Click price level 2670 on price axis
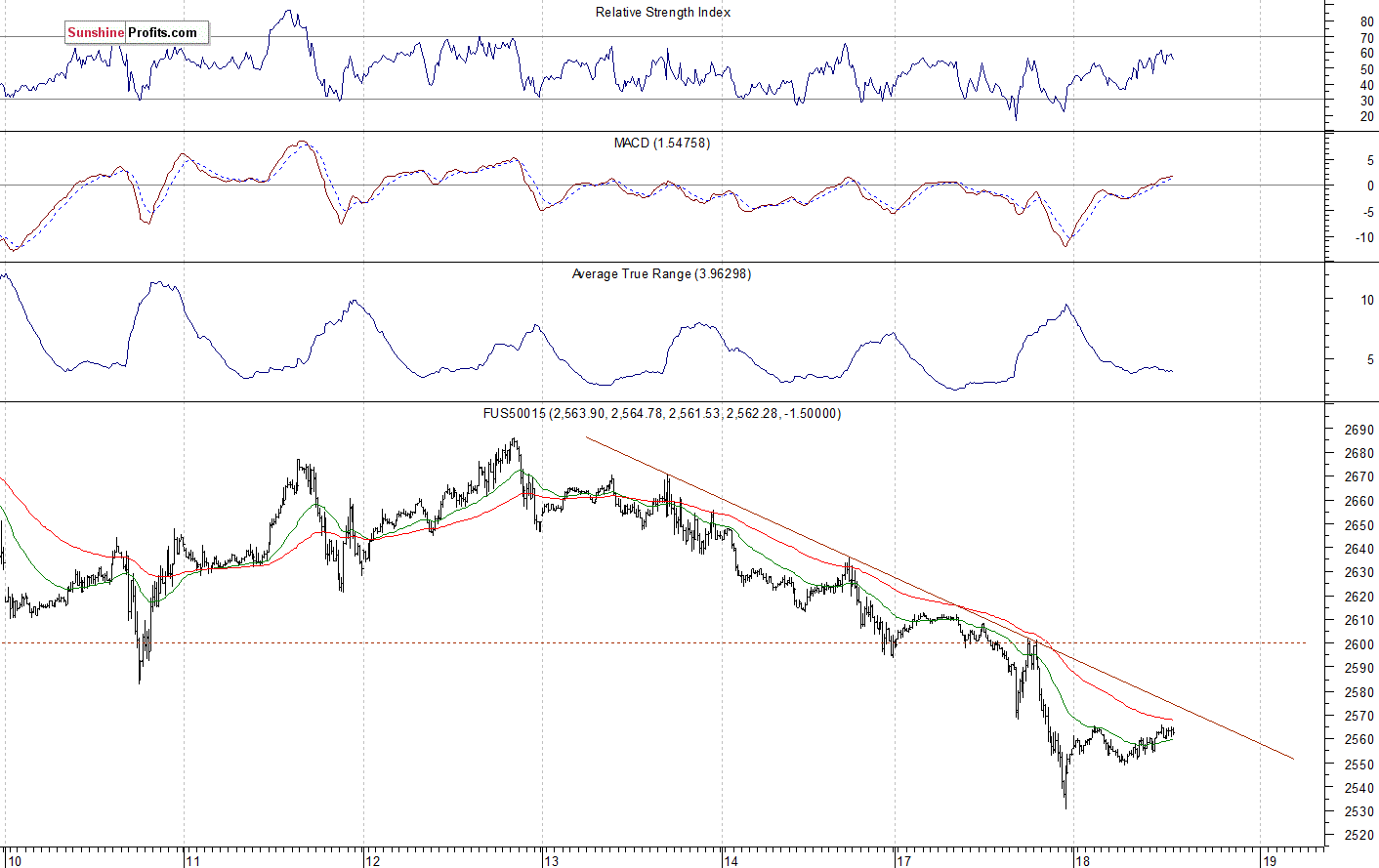This screenshot has width=1379, height=868. pyautogui.click(x=1358, y=477)
